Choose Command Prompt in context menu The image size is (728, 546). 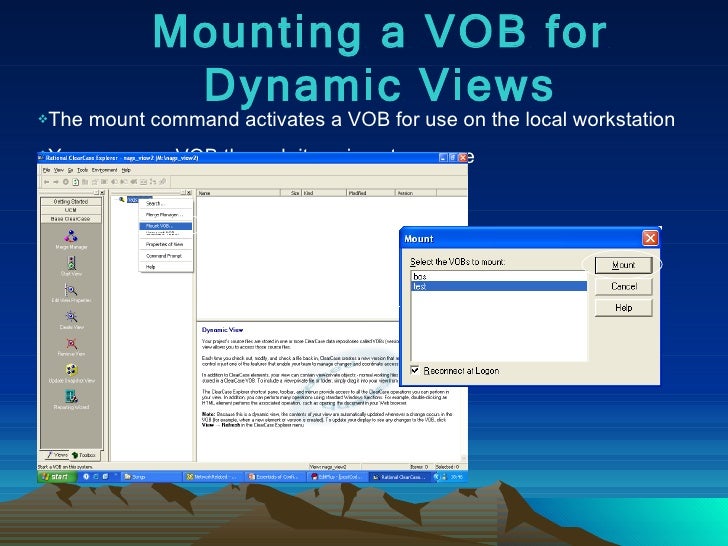(x=166, y=256)
